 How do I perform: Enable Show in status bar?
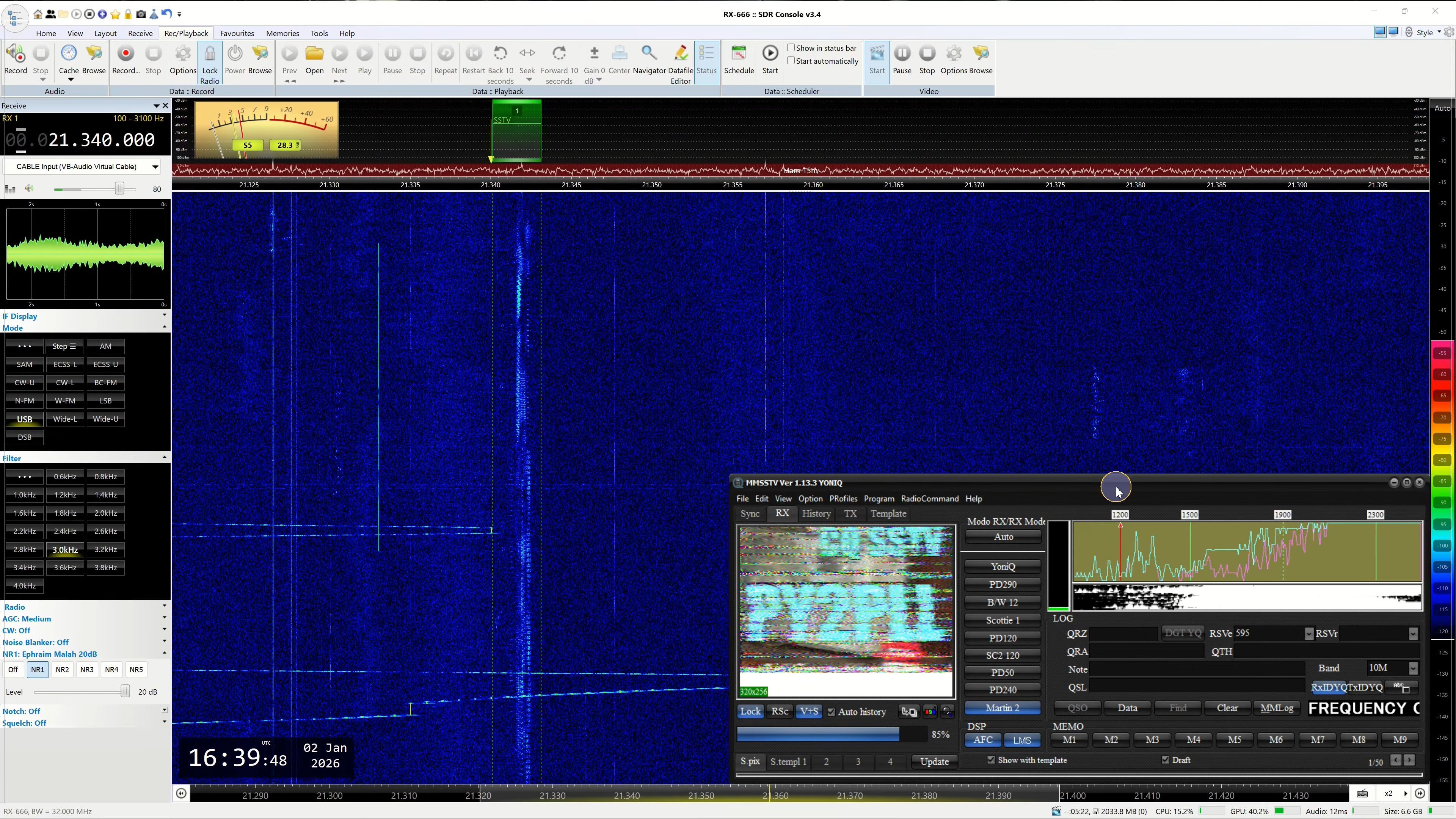[791, 48]
